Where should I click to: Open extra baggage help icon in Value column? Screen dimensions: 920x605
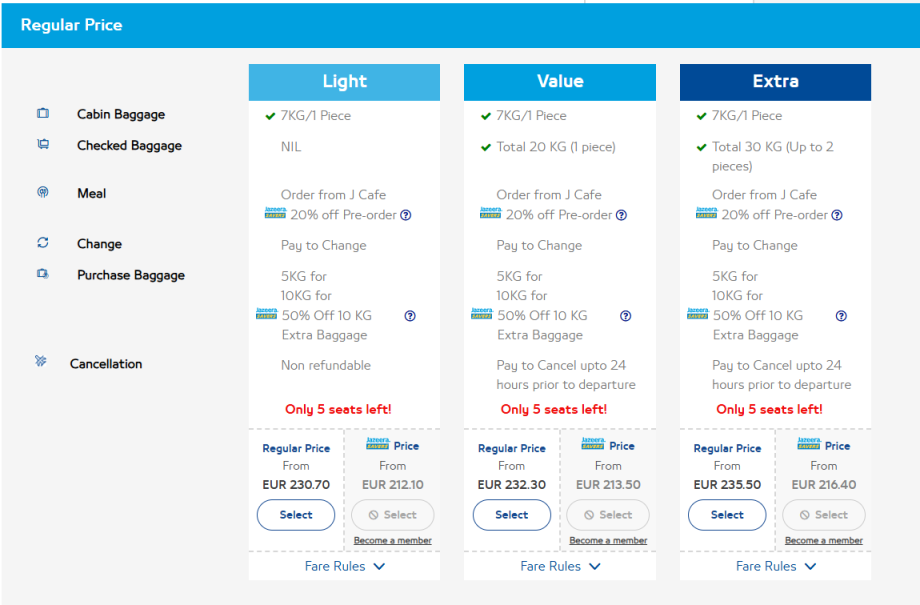625,316
